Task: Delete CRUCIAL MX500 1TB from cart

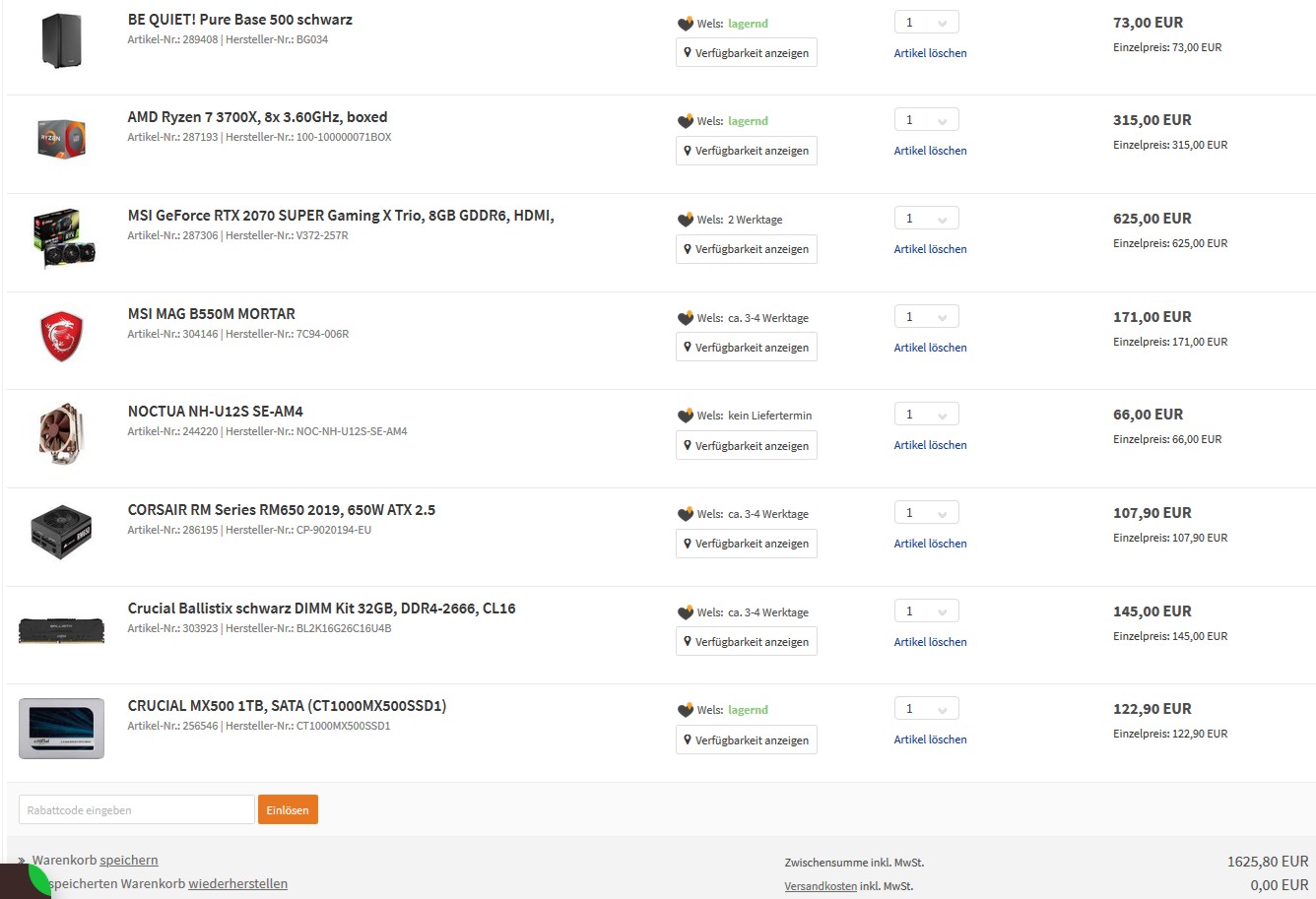Action: [x=930, y=739]
